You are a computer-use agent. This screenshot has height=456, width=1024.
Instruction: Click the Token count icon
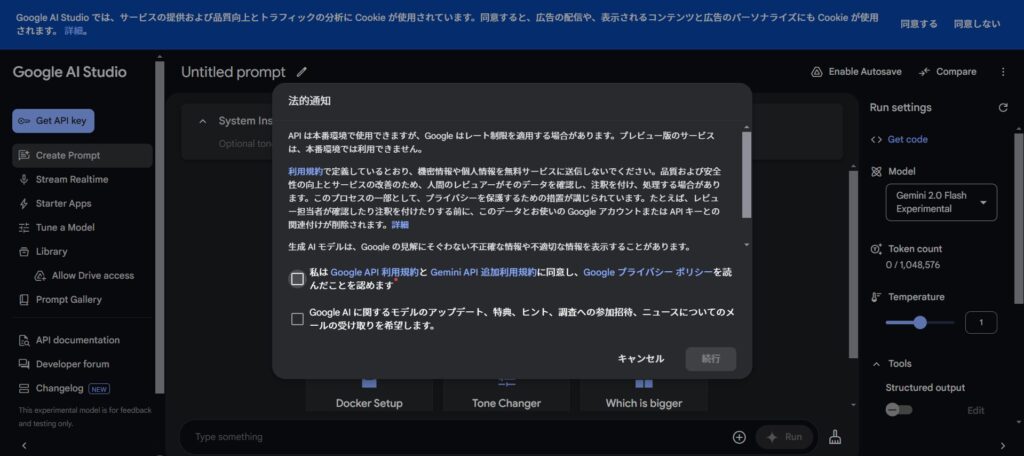tap(876, 249)
